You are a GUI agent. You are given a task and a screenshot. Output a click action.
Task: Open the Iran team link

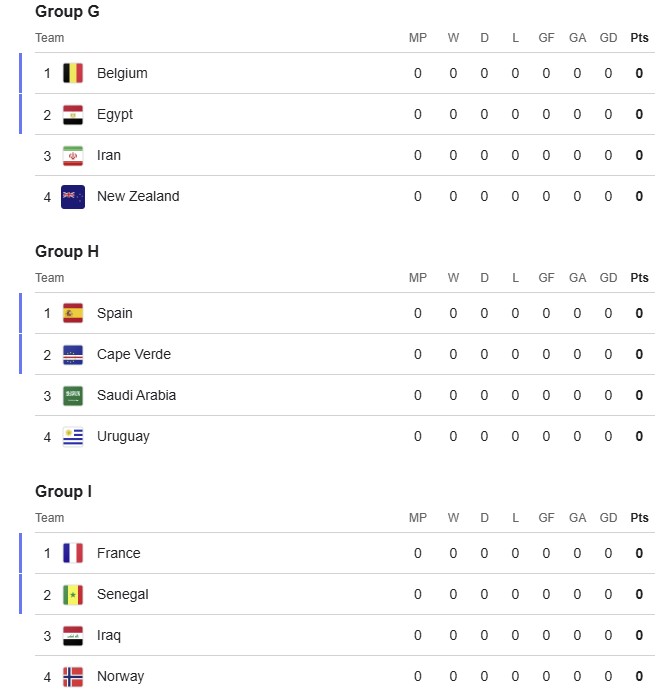coord(109,155)
